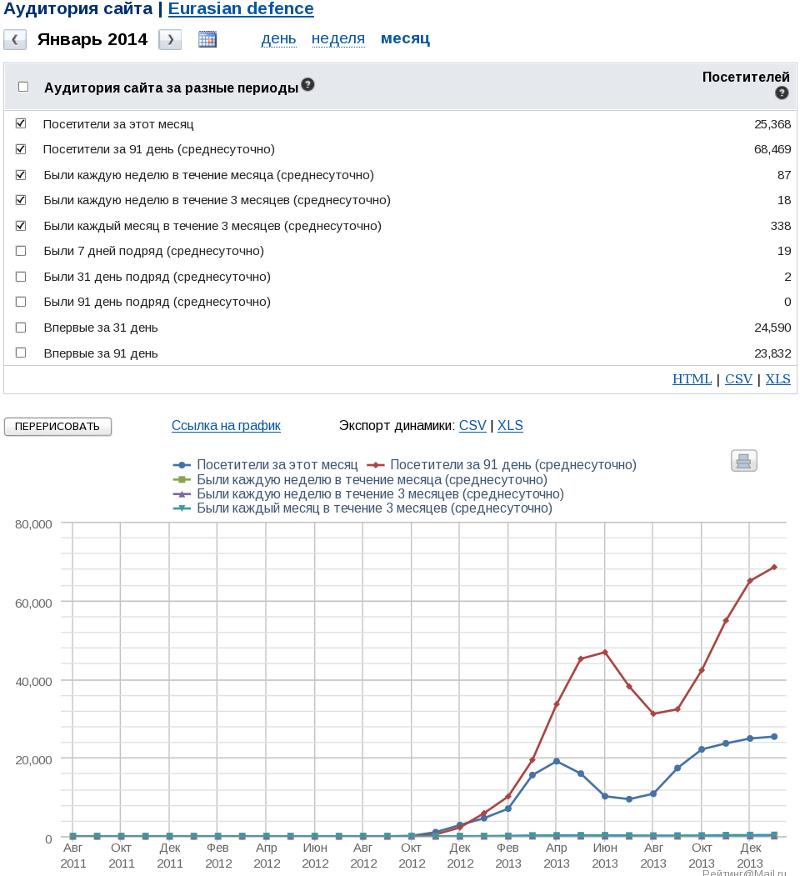800x876 pixels.
Task: Uncheck Посетители за этот месяц checkbox
Action: (x=21, y=123)
